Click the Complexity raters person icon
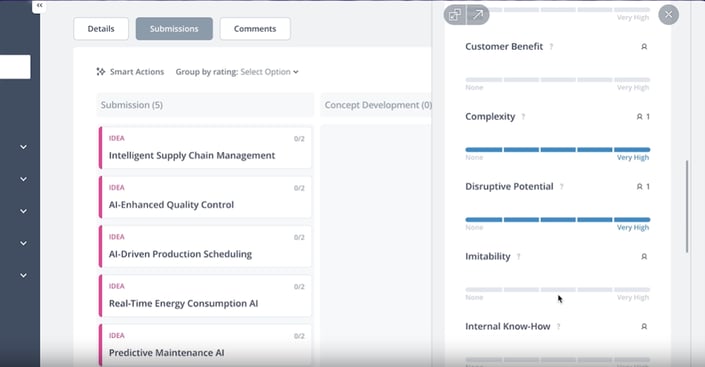 tap(639, 117)
